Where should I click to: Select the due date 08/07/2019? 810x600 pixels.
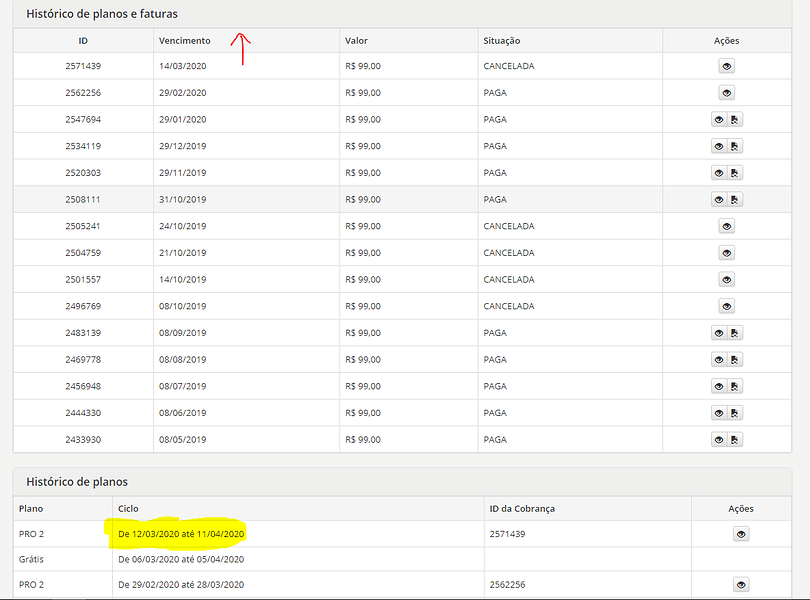click(182, 386)
